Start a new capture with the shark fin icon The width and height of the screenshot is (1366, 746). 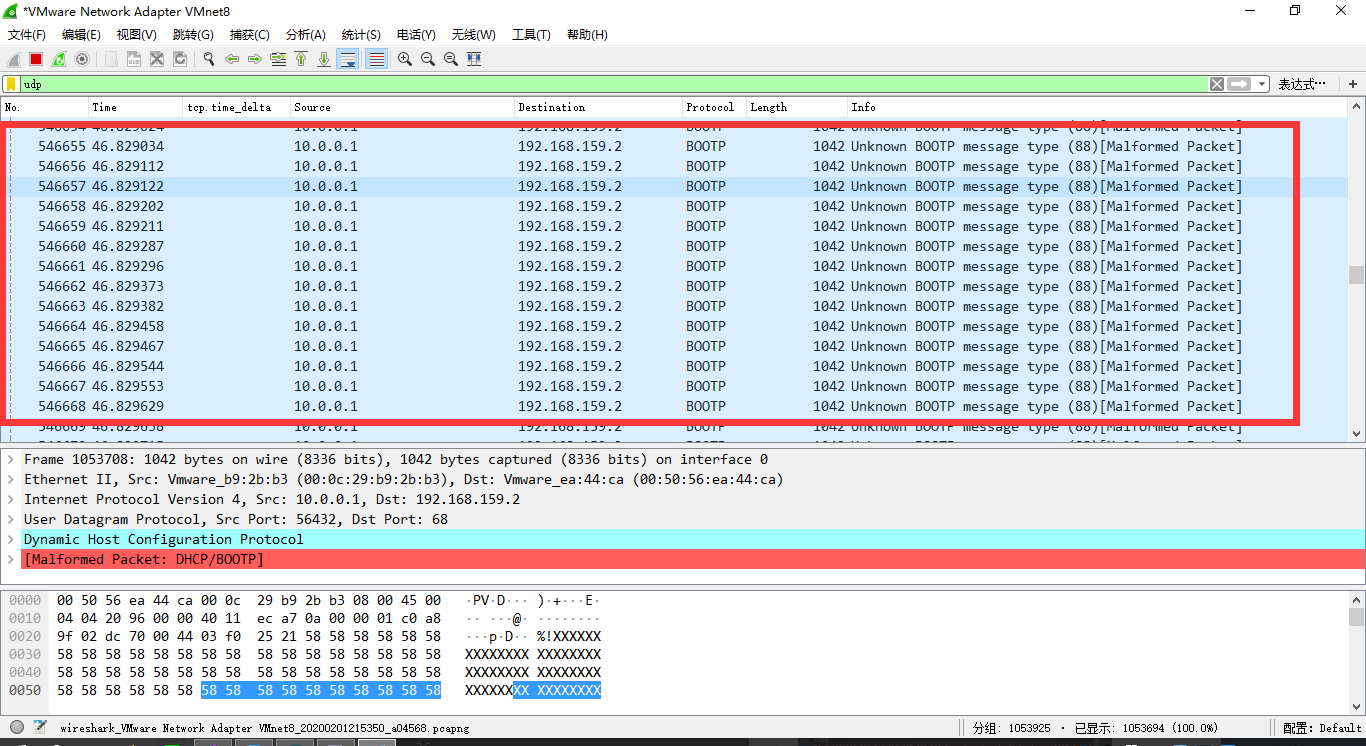13,59
